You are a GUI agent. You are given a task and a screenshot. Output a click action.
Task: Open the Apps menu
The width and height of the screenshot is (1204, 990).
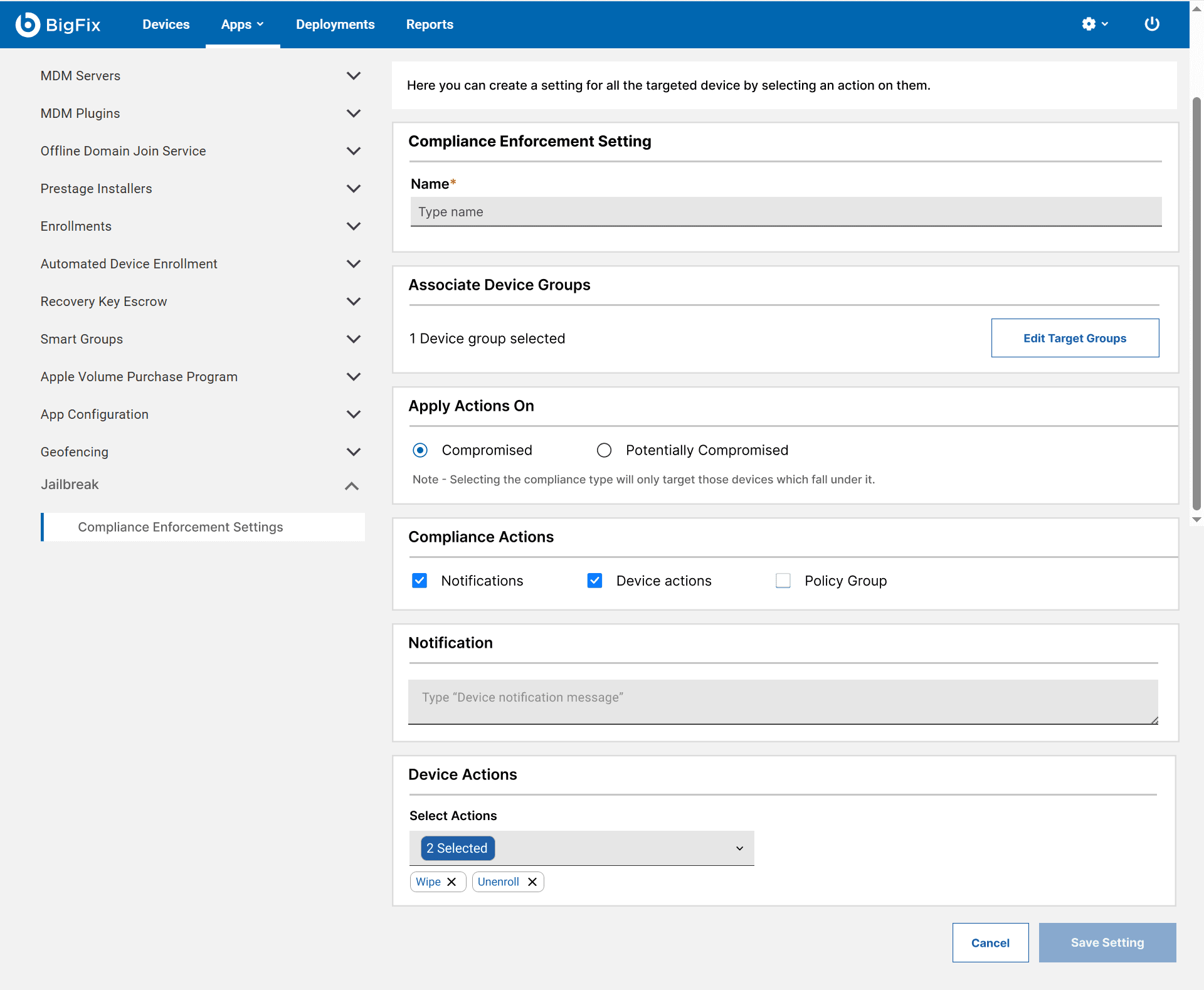point(242,24)
